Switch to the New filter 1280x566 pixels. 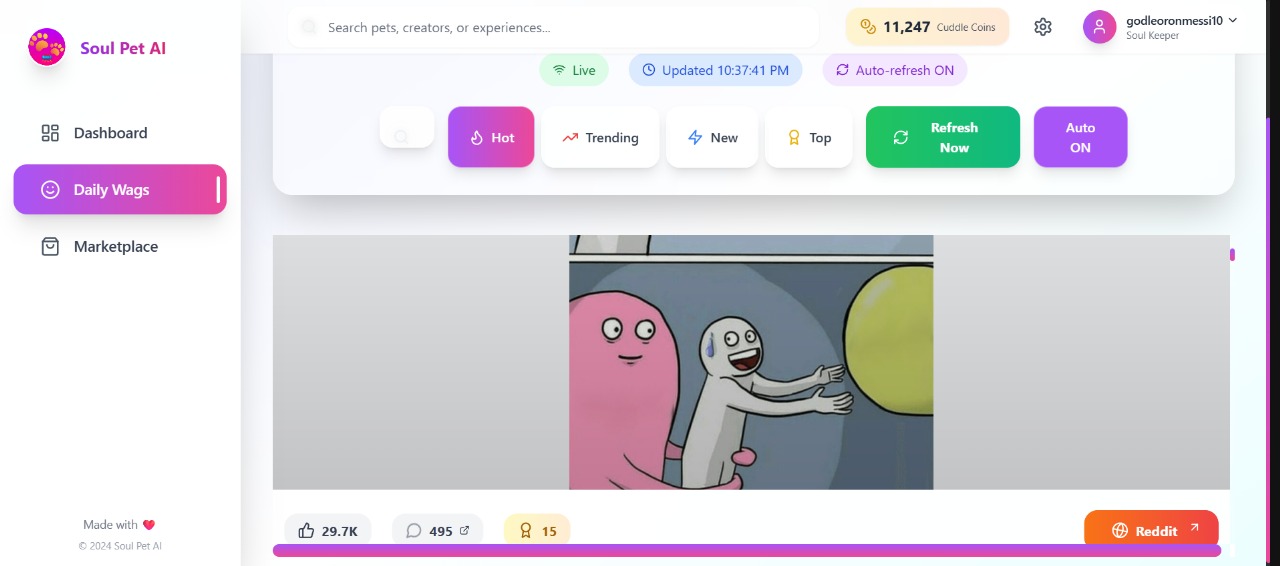pyautogui.click(x=712, y=137)
